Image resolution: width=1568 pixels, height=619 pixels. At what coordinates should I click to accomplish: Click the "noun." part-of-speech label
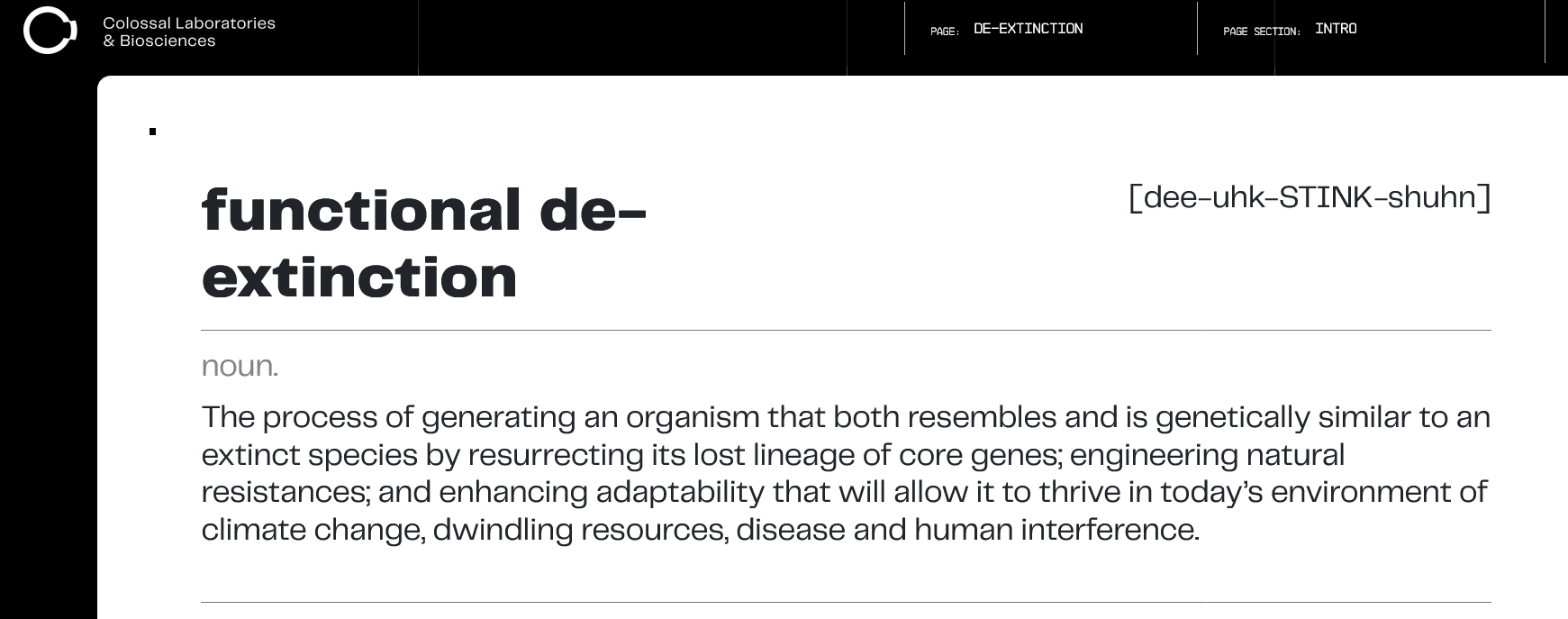pos(240,366)
